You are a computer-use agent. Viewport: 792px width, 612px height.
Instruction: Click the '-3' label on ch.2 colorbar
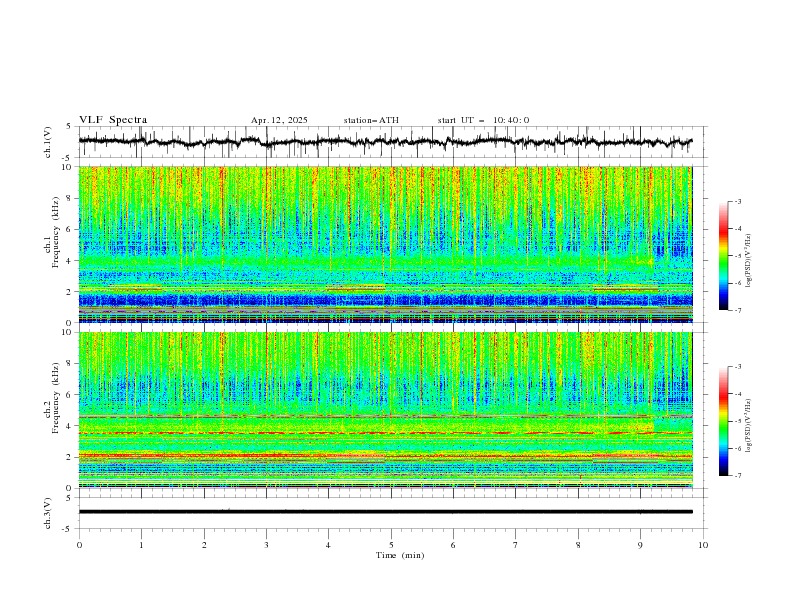738,367
